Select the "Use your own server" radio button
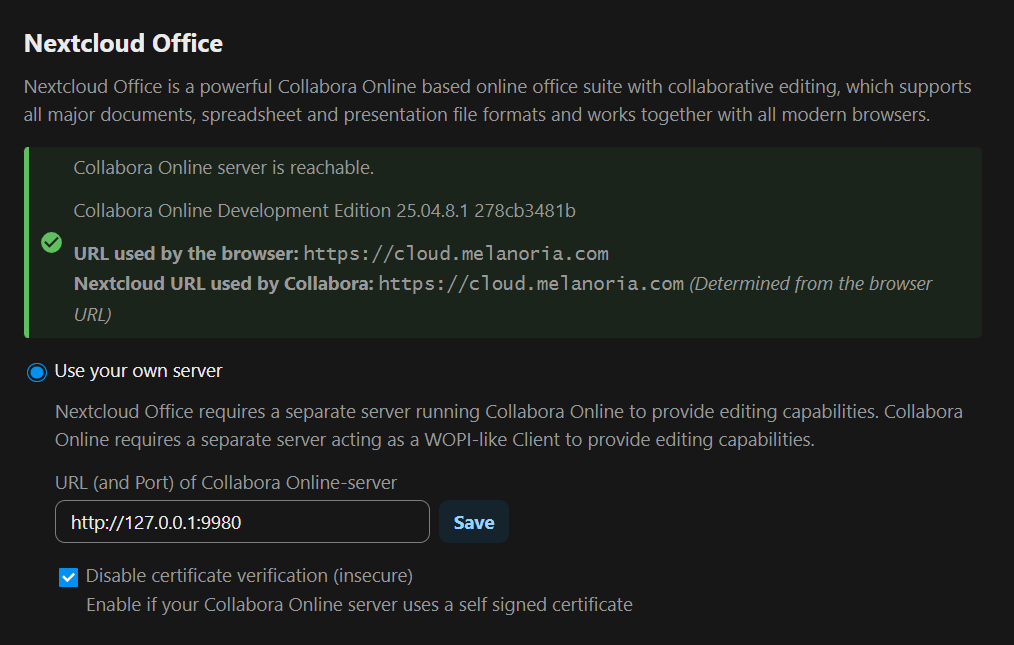The image size is (1014, 645). click(37, 372)
